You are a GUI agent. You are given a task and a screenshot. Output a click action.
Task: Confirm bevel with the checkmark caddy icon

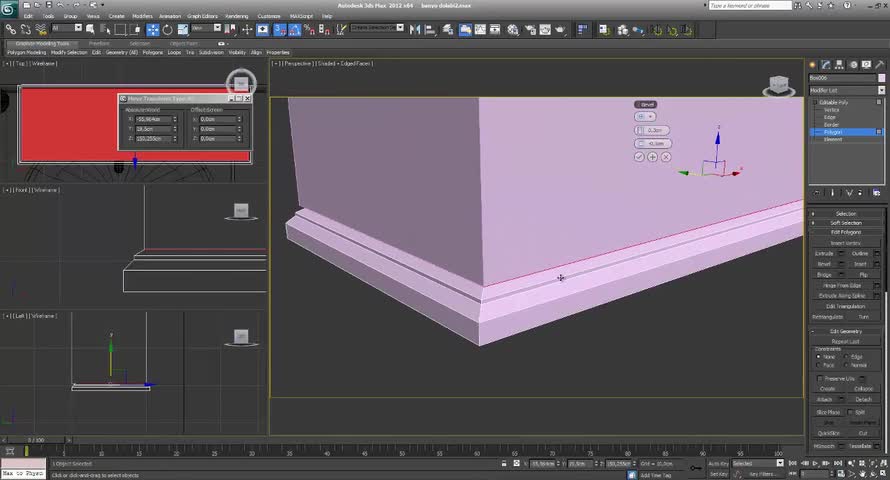[639, 157]
